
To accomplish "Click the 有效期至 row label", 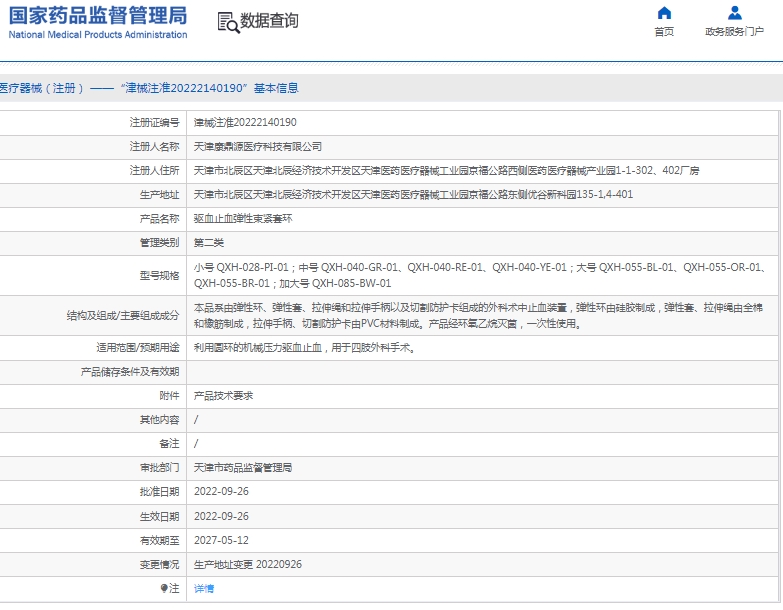I will (x=159, y=540).
